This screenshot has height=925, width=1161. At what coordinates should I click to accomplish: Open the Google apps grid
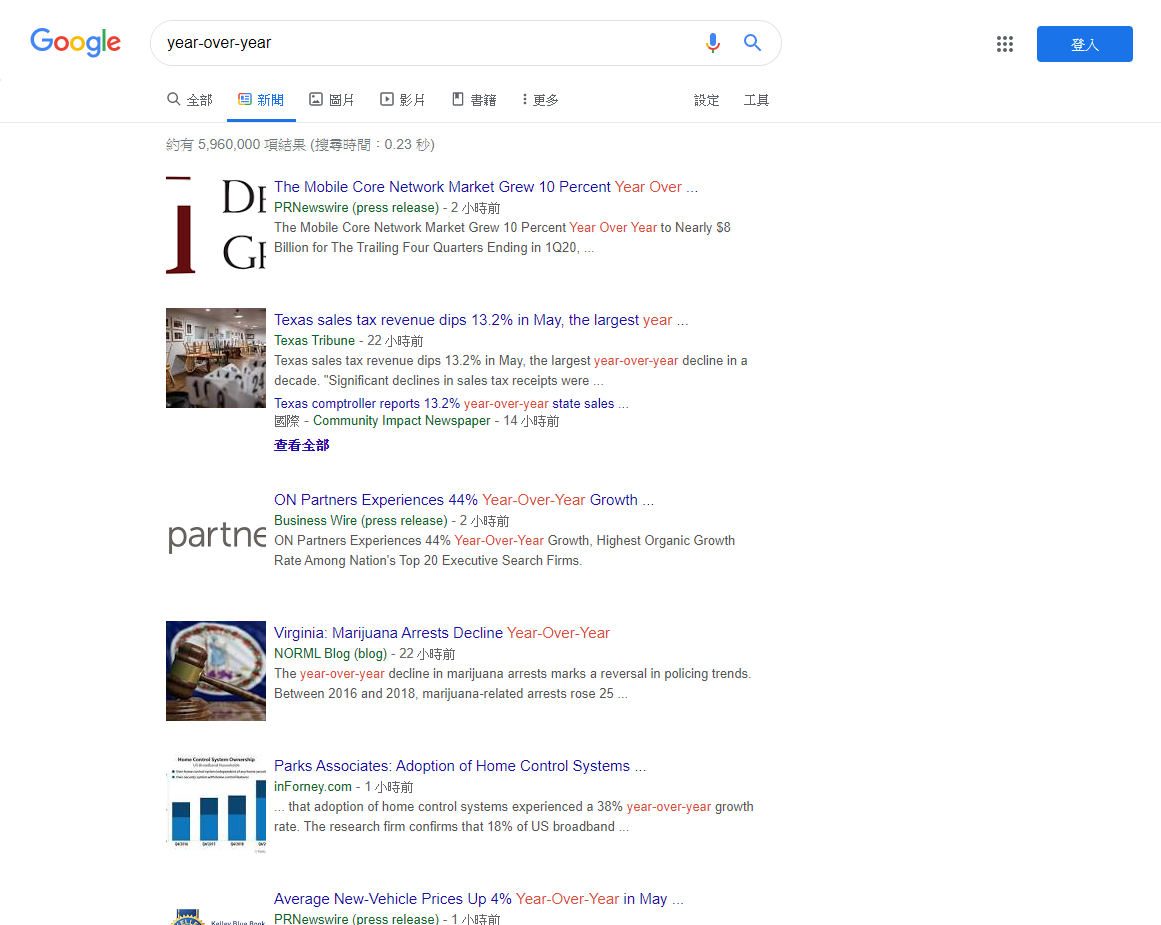coord(1004,44)
